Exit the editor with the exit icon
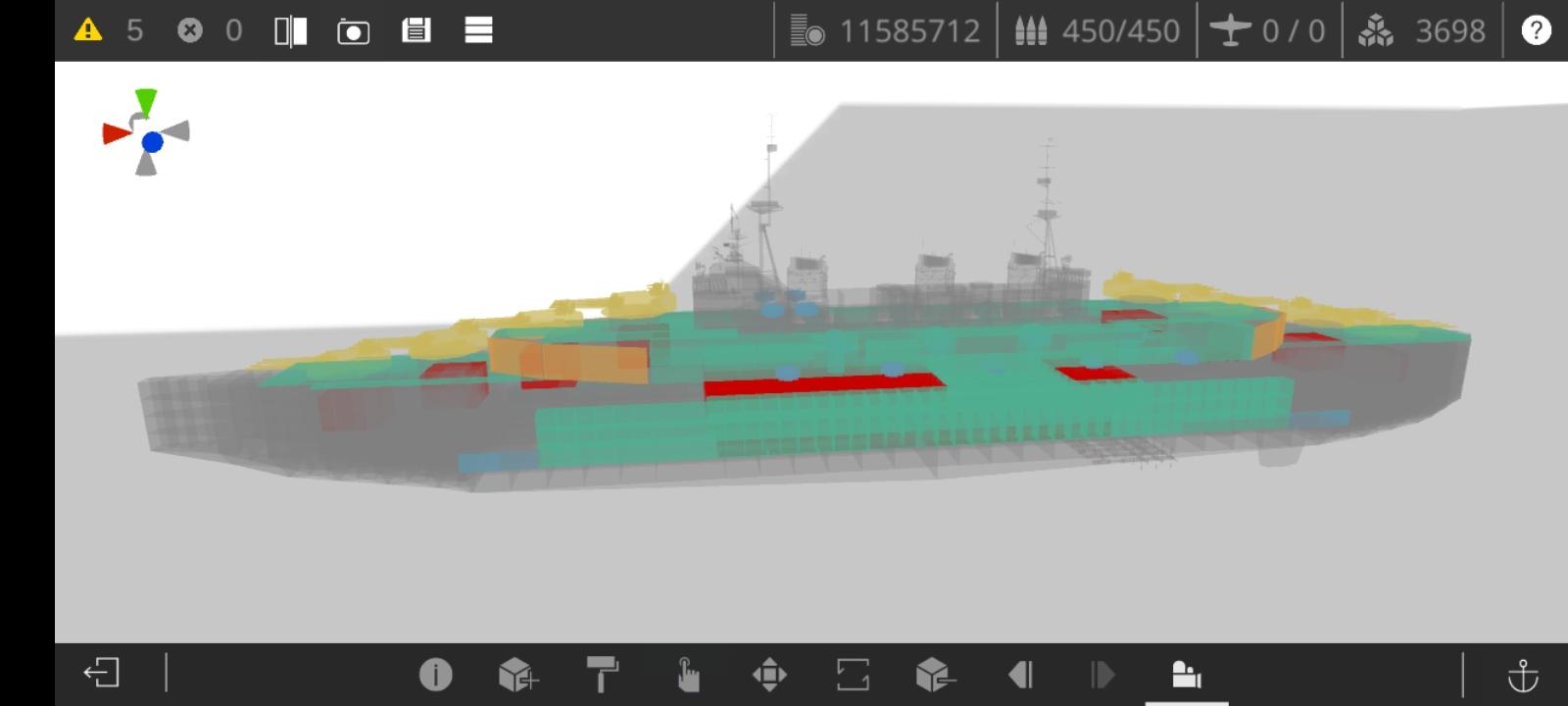This screenshot has height=706, width=1568. click(102, 673)
